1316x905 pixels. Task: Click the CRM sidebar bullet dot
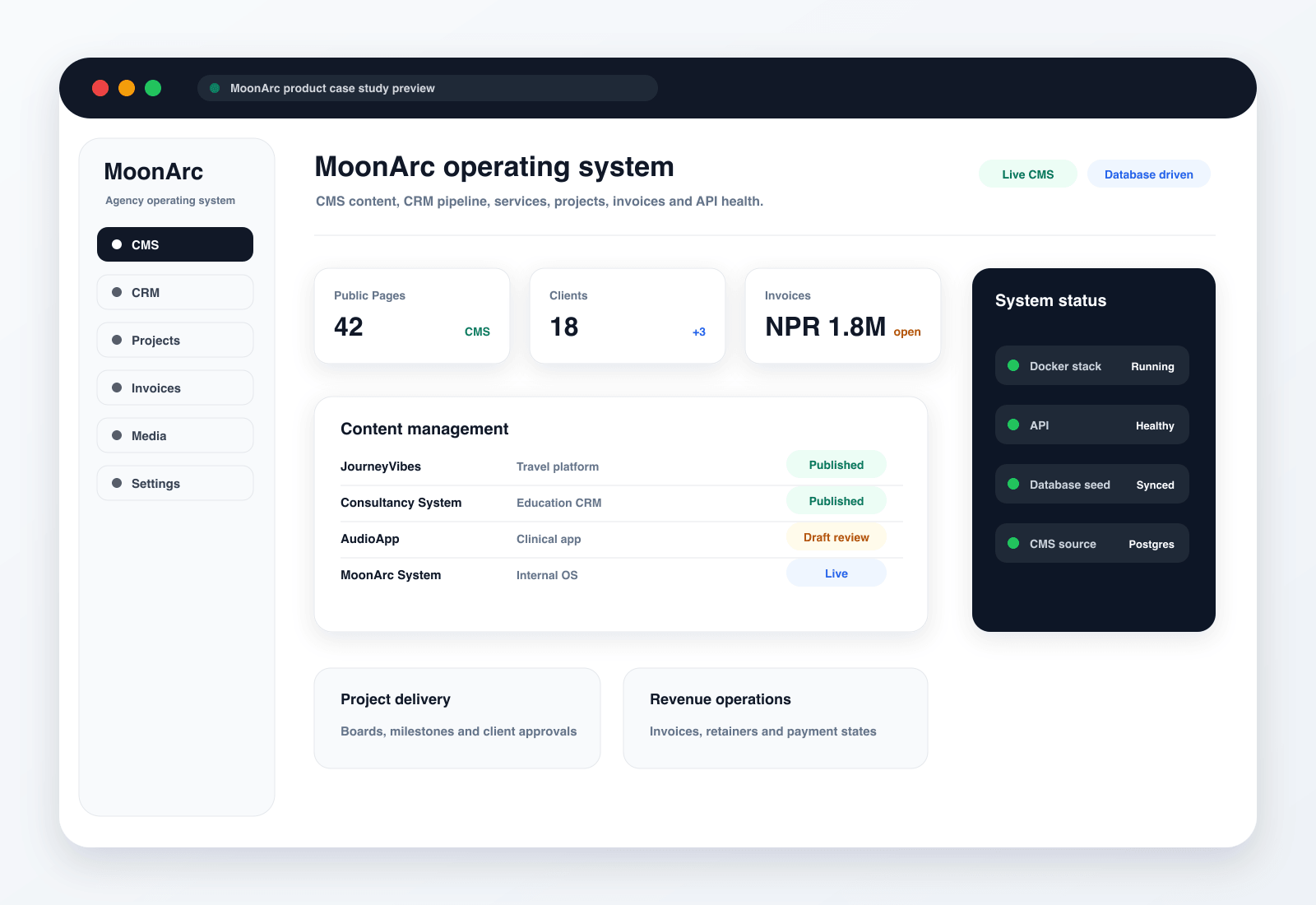click(117, 292)
